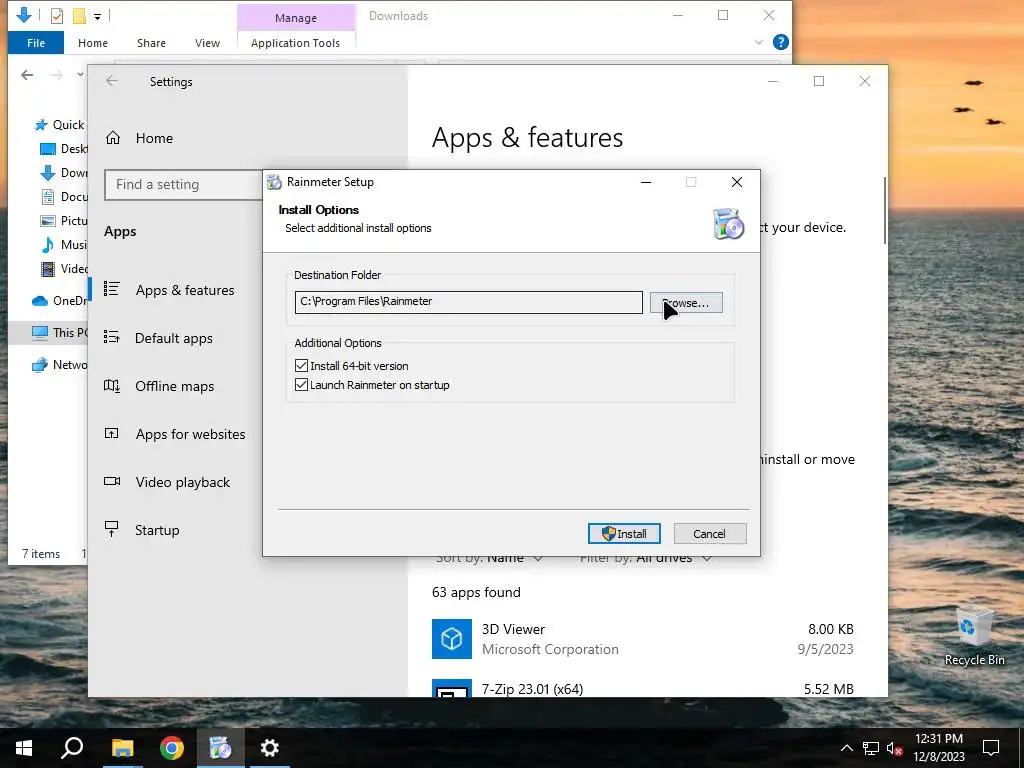Open Offline maps in Settings sidebar
The height and width of the screenshot is (768, 1024).
174,386
